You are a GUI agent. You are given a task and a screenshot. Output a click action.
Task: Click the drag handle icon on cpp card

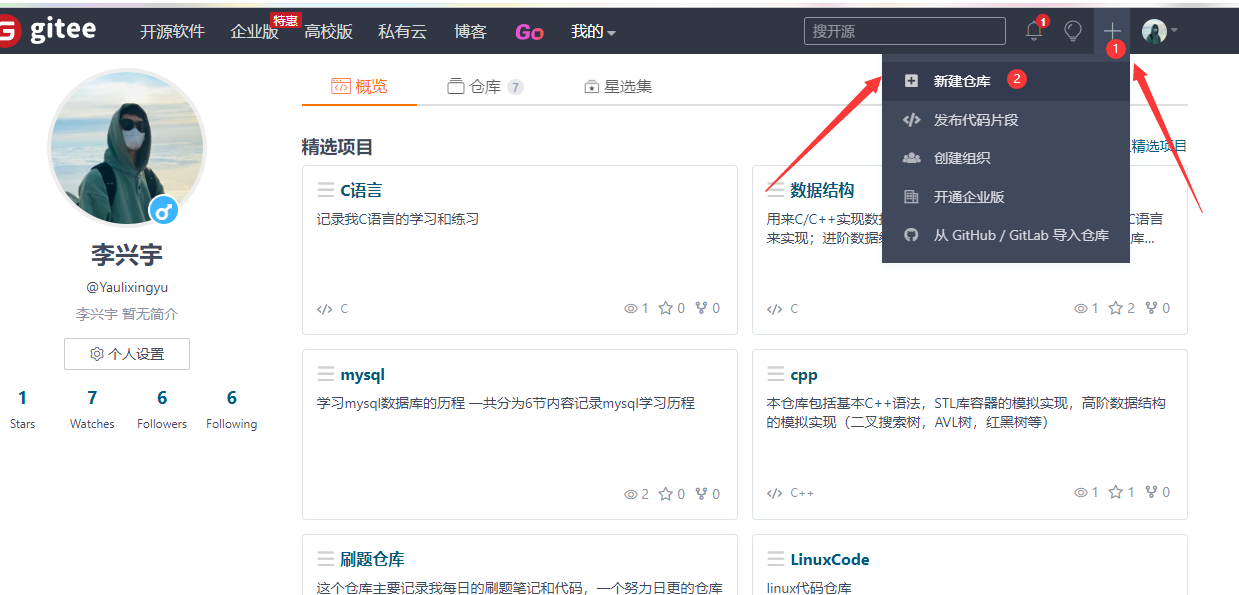[776, 374]
